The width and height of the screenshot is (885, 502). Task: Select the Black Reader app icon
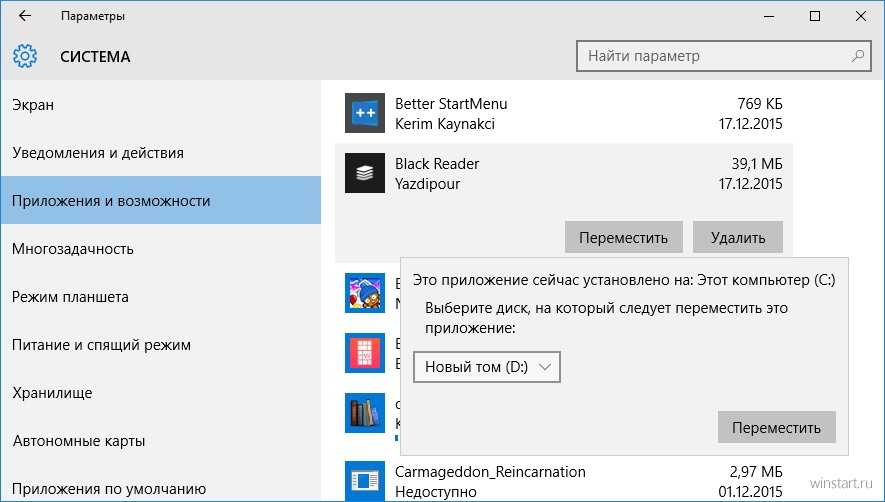(x=365, y=173)
